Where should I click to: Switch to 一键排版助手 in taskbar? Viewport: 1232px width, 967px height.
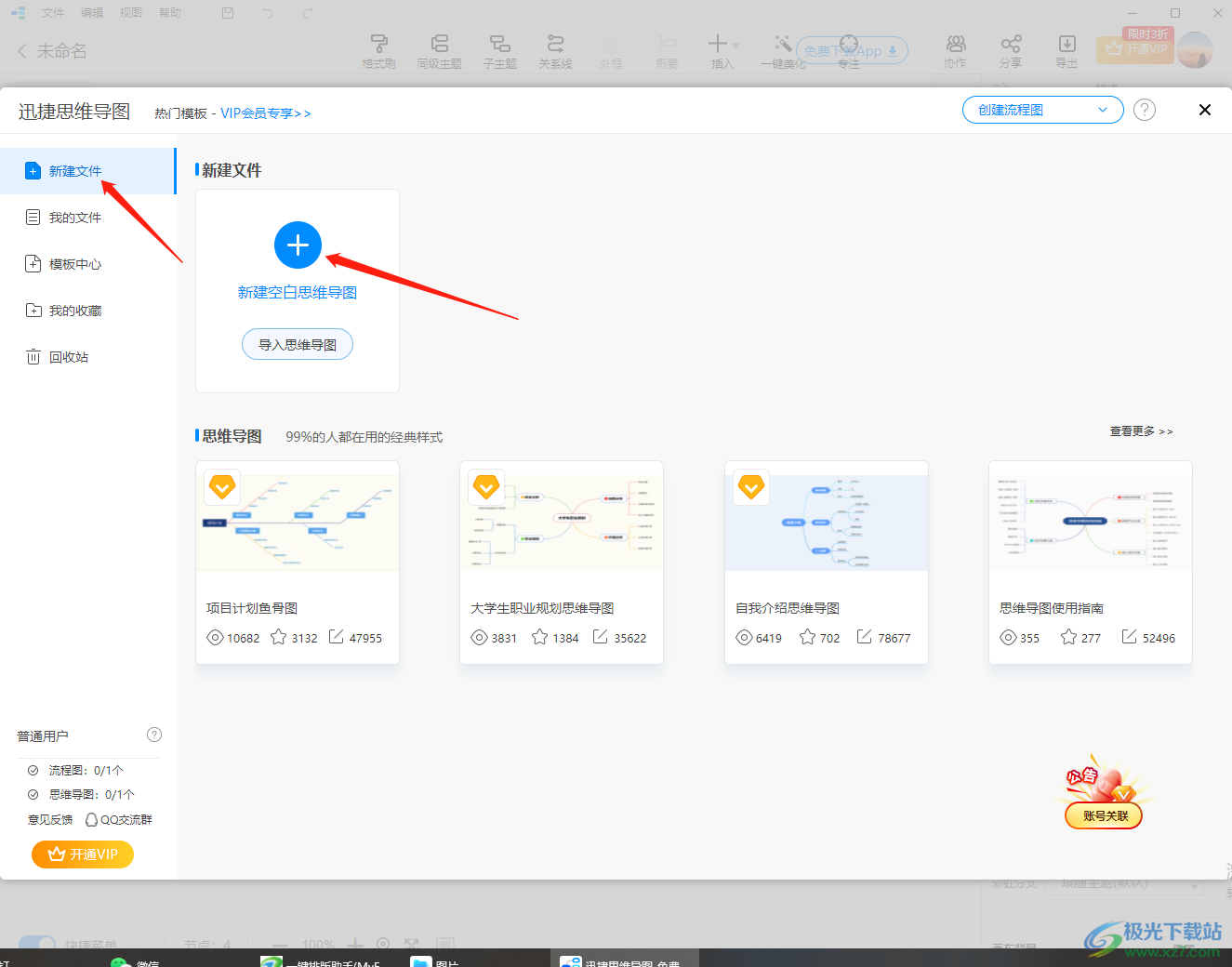(x=321, y=960)
